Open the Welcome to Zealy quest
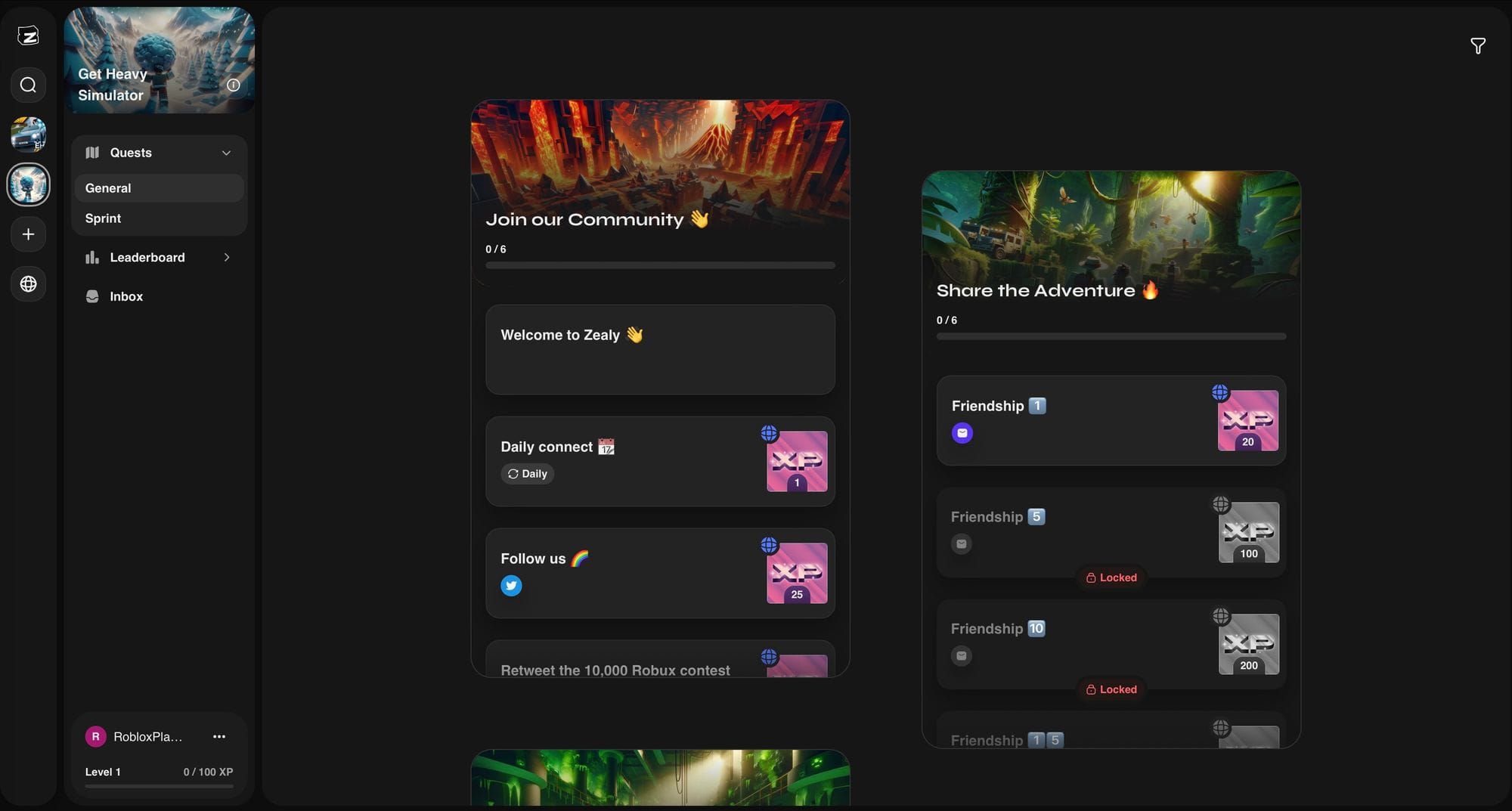Image resolution: width=1512 pixels, height=811 pixels. [660, 349]
